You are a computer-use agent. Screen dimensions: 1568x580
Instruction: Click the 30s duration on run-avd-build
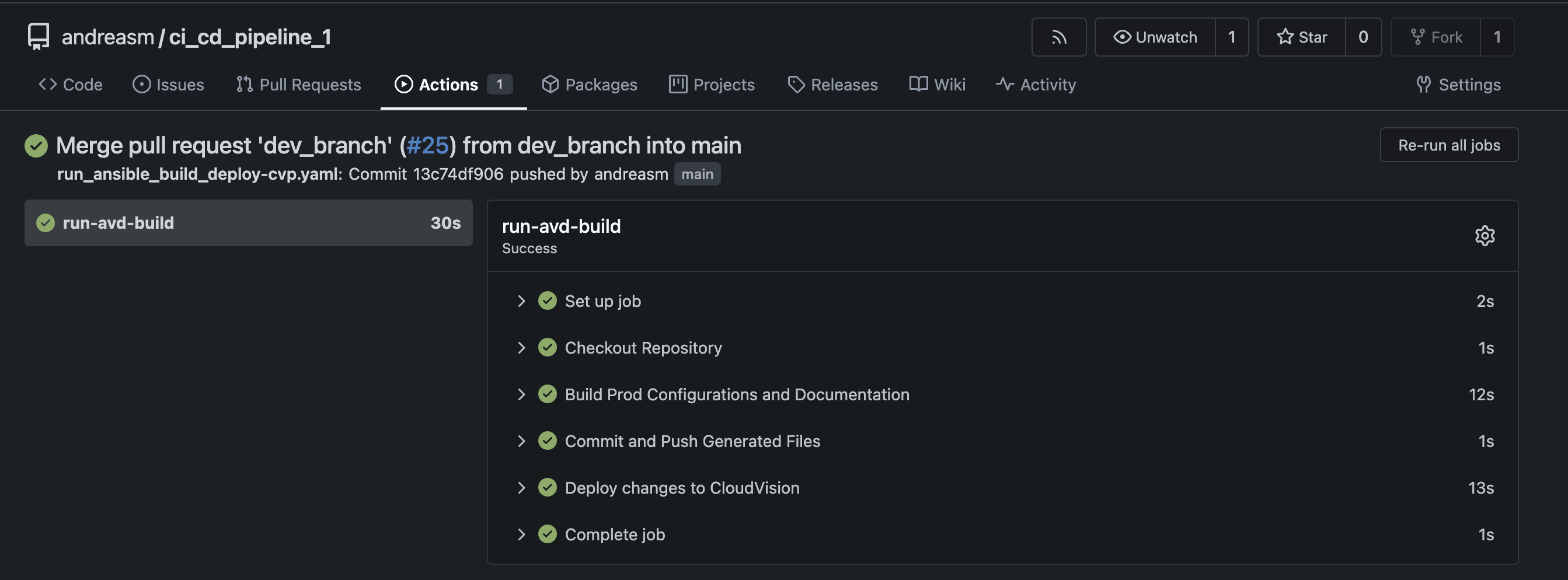[x=445, y=223]
